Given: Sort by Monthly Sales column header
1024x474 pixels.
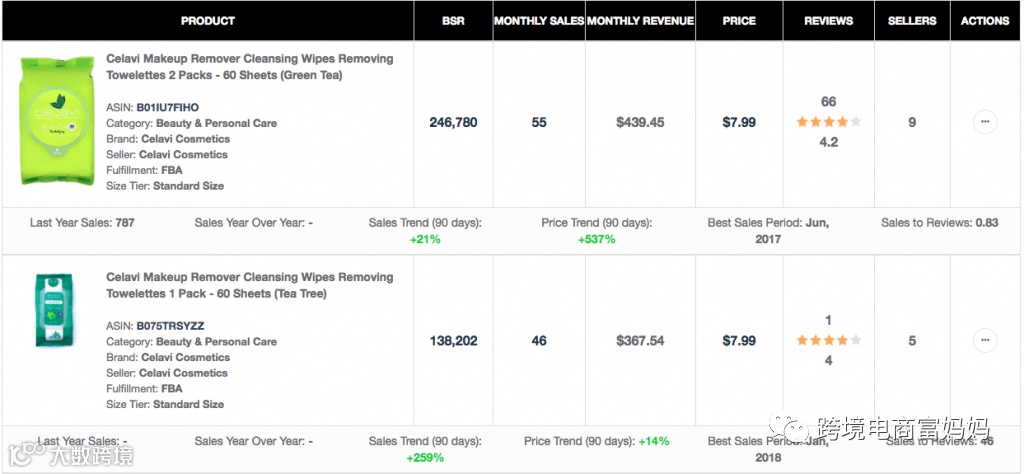Looking at the screenshot, I should [538, 21].
